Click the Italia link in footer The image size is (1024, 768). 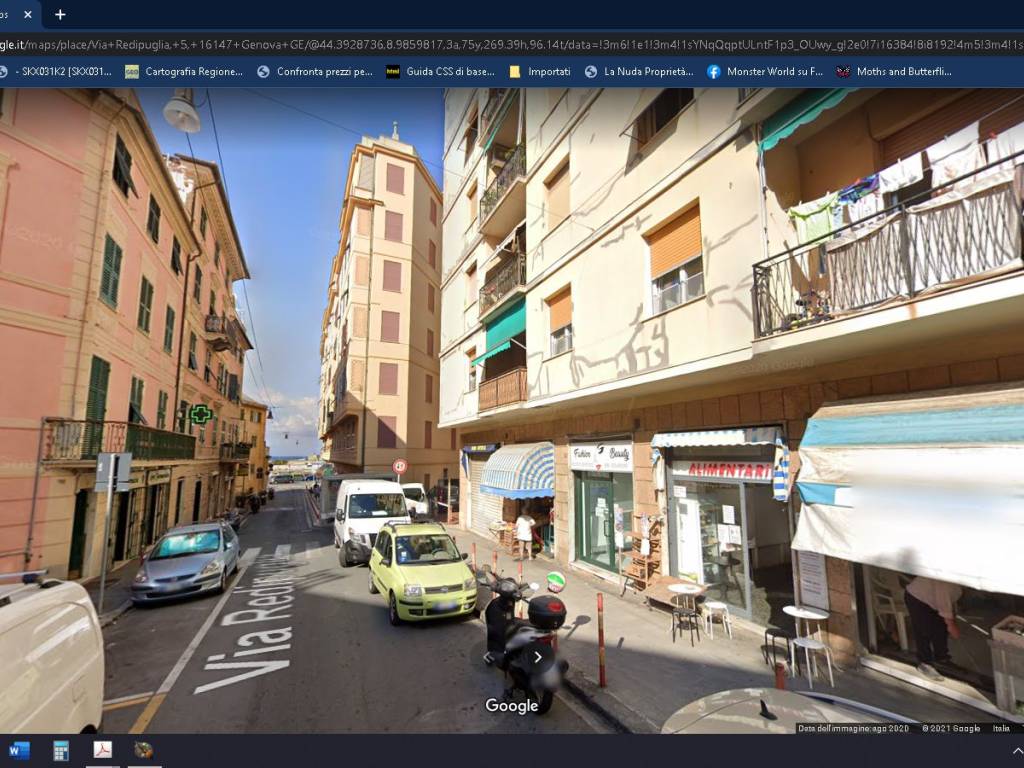click(x=1001, y=728)
